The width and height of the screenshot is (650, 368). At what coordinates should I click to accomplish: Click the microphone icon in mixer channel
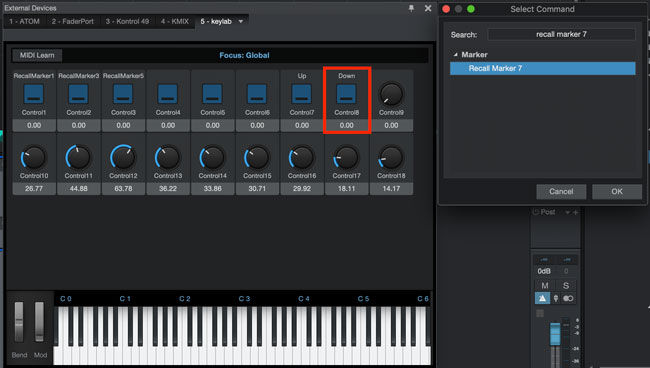click(x=555, y=298)
